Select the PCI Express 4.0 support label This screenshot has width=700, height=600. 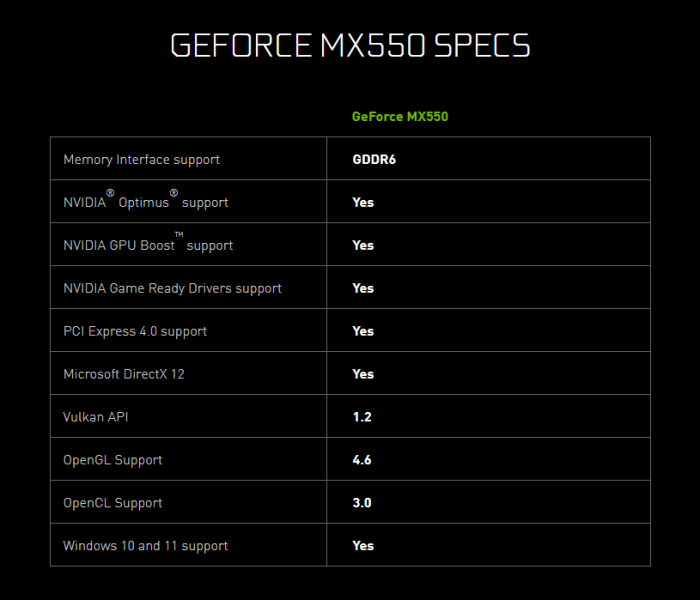click(x=135, y=331)
